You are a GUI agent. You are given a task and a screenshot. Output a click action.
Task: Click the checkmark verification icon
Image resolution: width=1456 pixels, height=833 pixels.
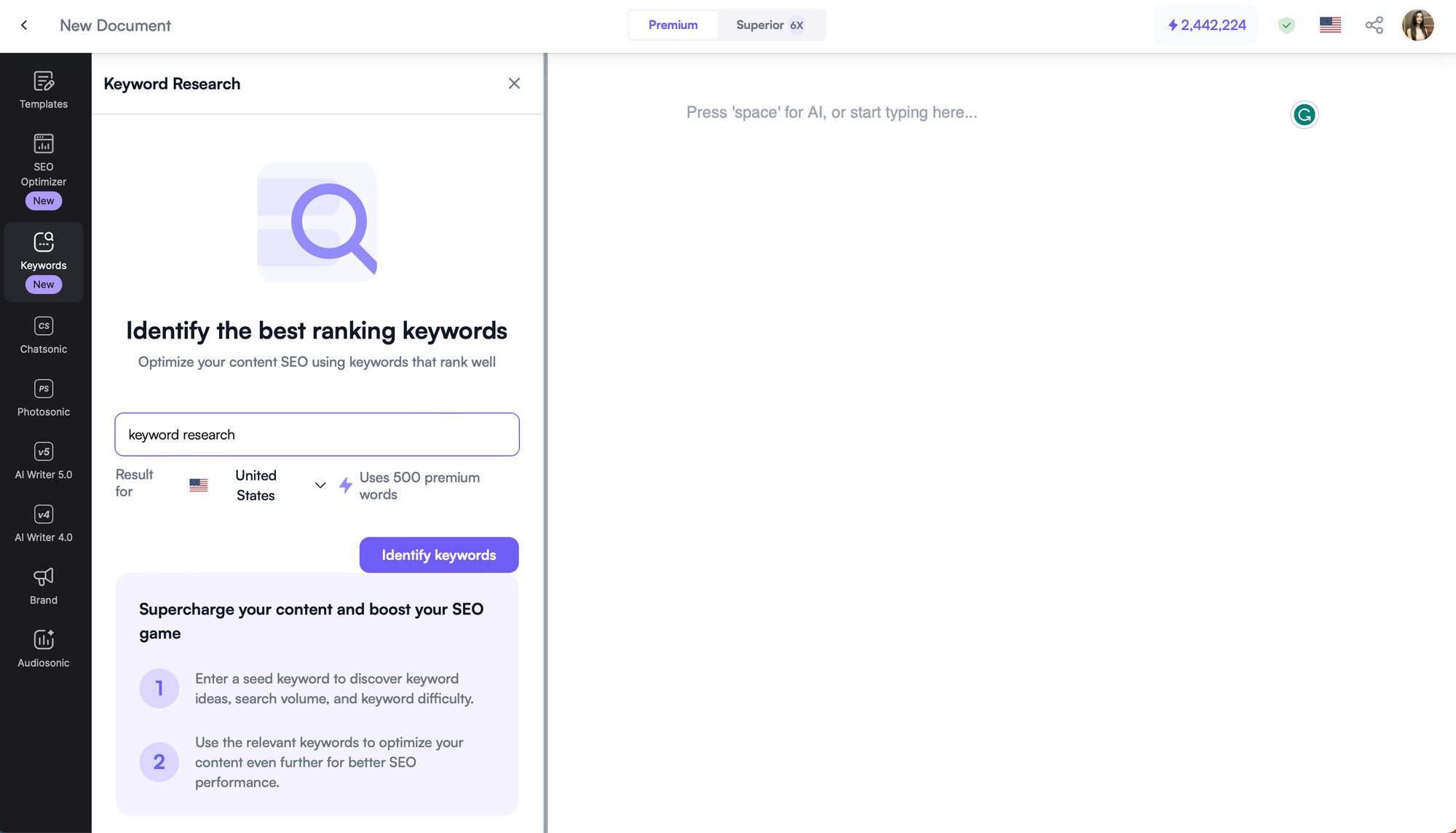(x=1288, y=25)
